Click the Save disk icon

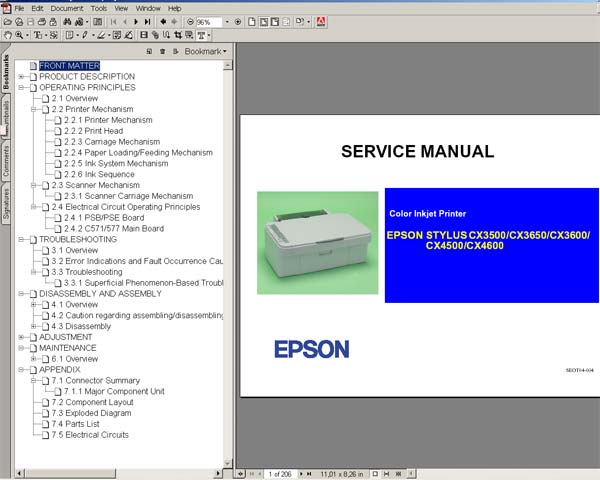click(31, 22)
